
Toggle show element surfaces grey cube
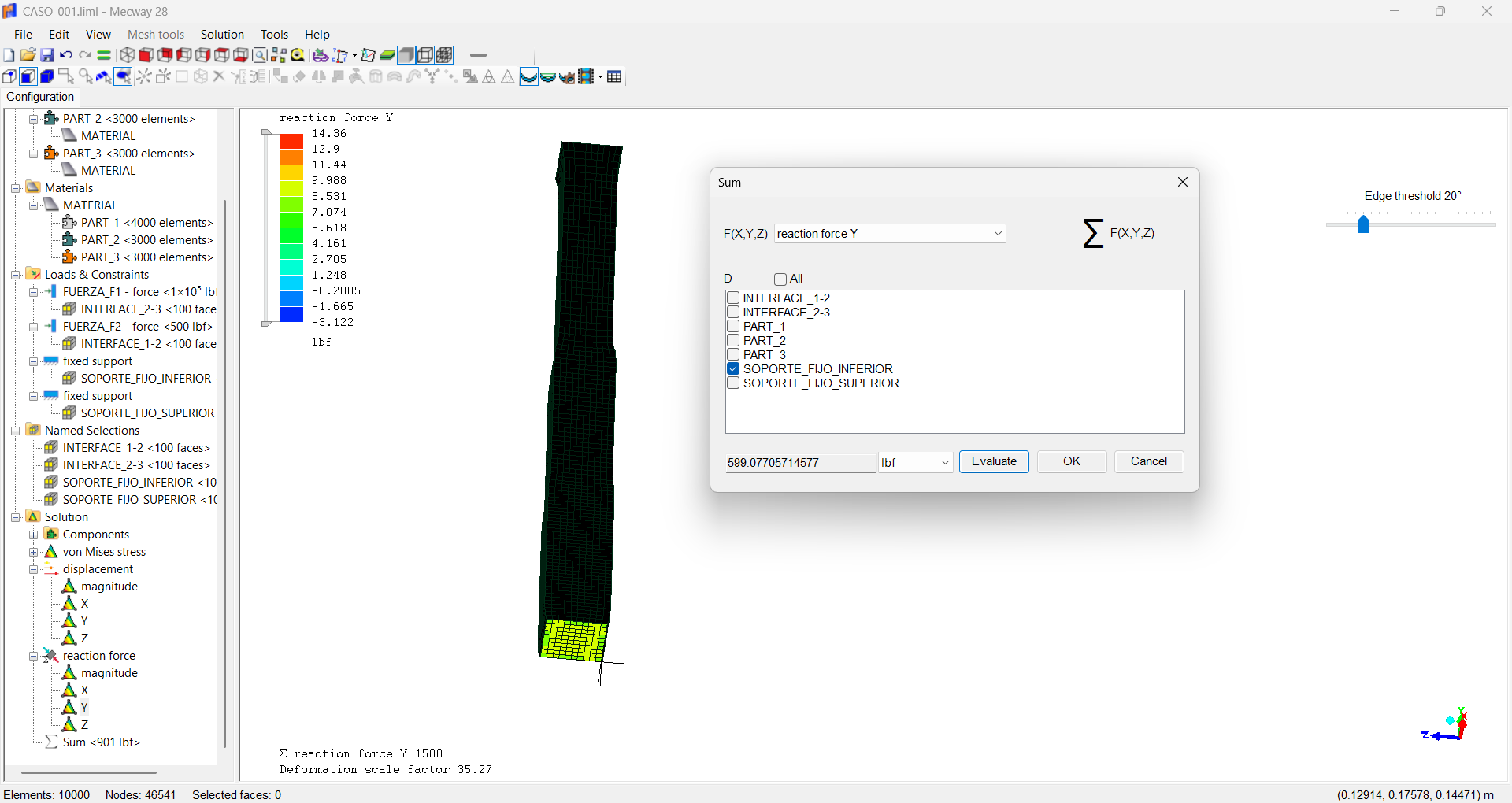[406, 55]
